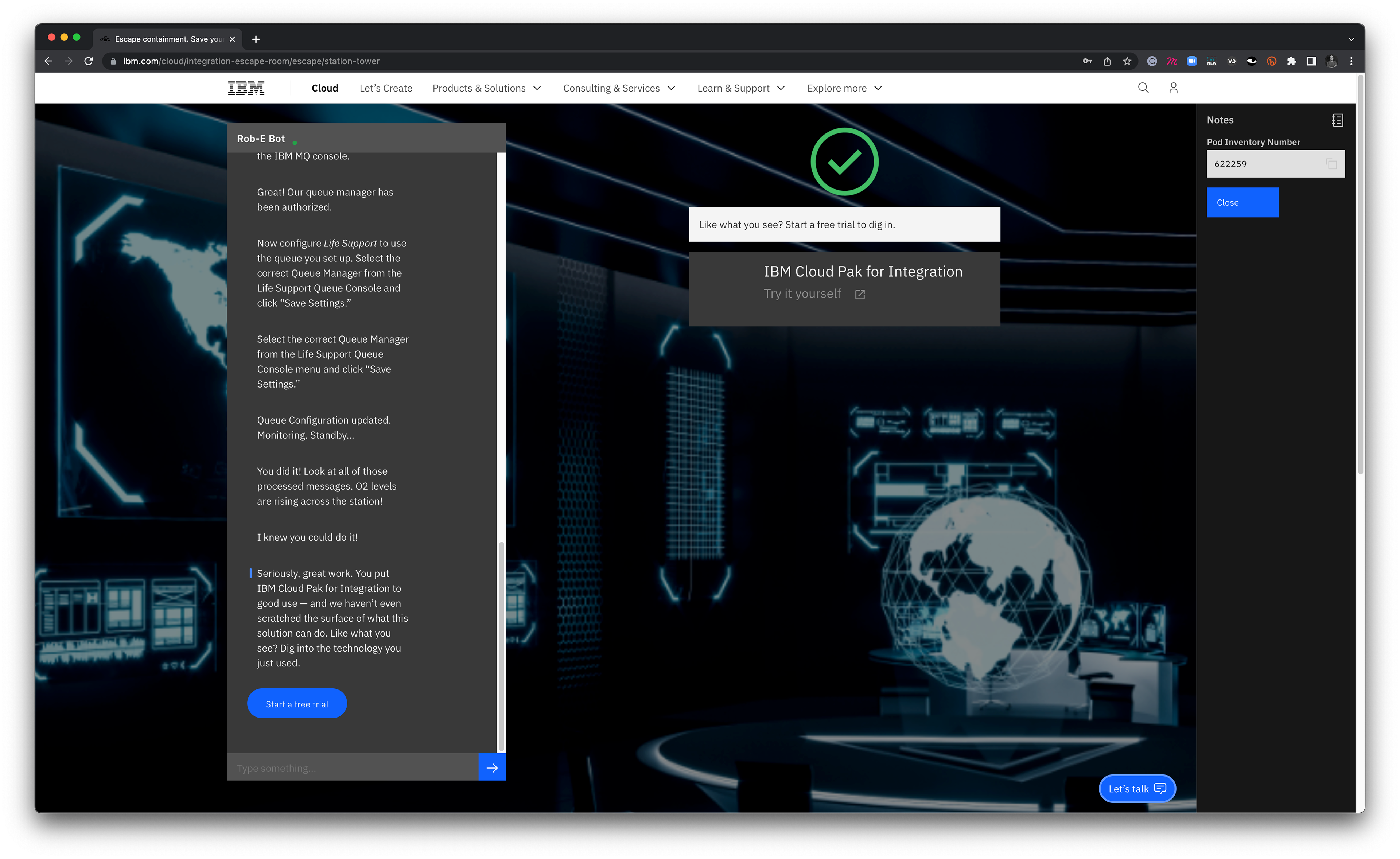Open the VD extension icon
The height and width of the screenshot is (859, 1400).
pos(1231,61)
